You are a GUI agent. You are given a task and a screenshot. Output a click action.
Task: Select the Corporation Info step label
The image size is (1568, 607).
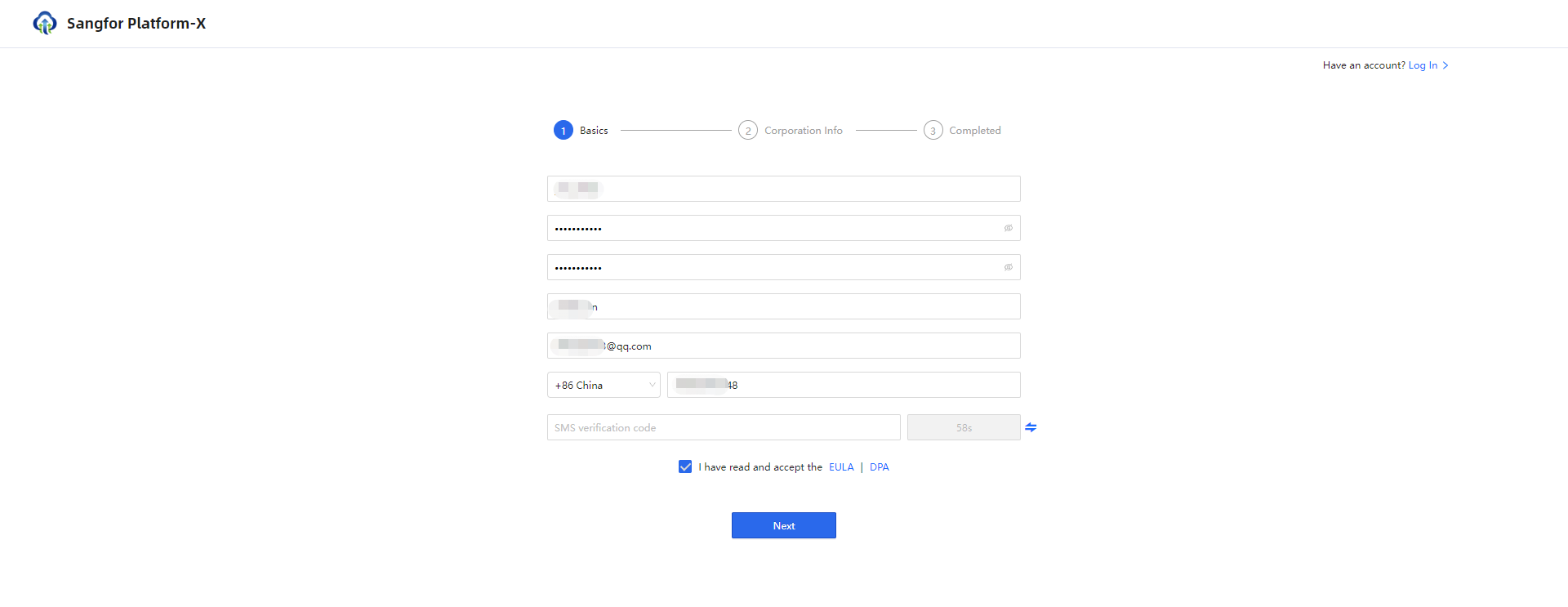tap(804, 131)
